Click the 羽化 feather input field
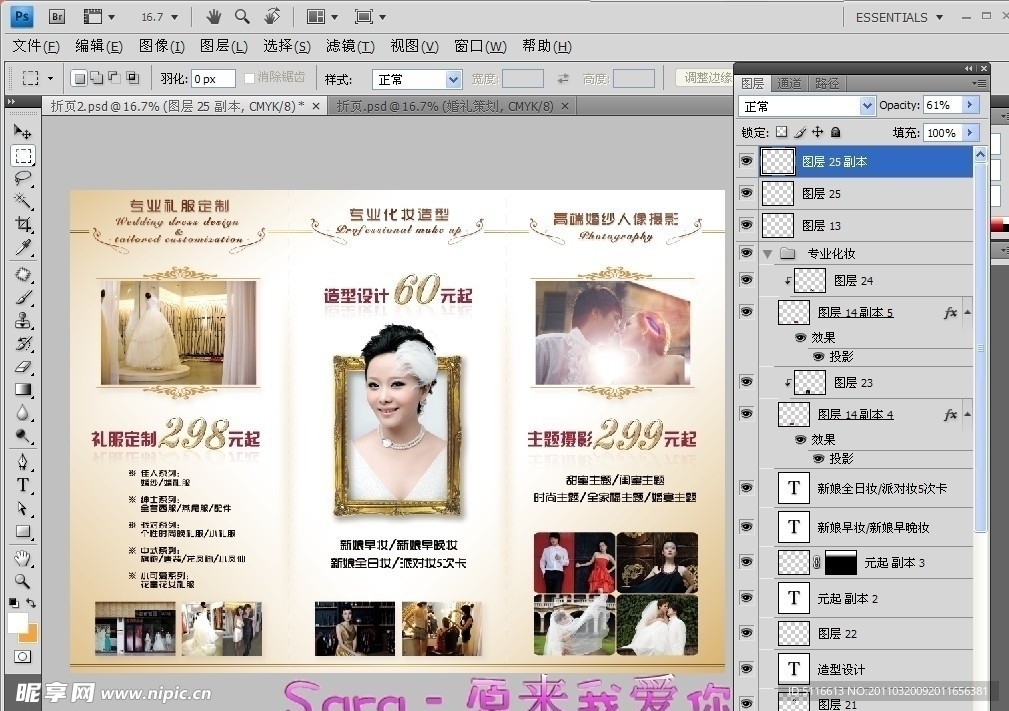This screenshot has height=711, width=1009. 213,79
